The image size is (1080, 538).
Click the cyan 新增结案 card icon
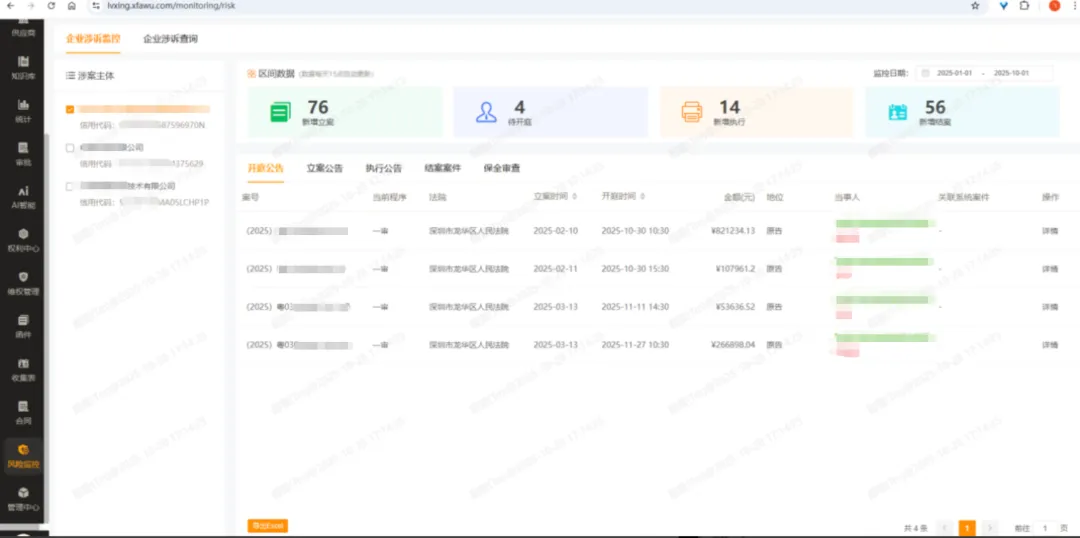coord(897,112)
